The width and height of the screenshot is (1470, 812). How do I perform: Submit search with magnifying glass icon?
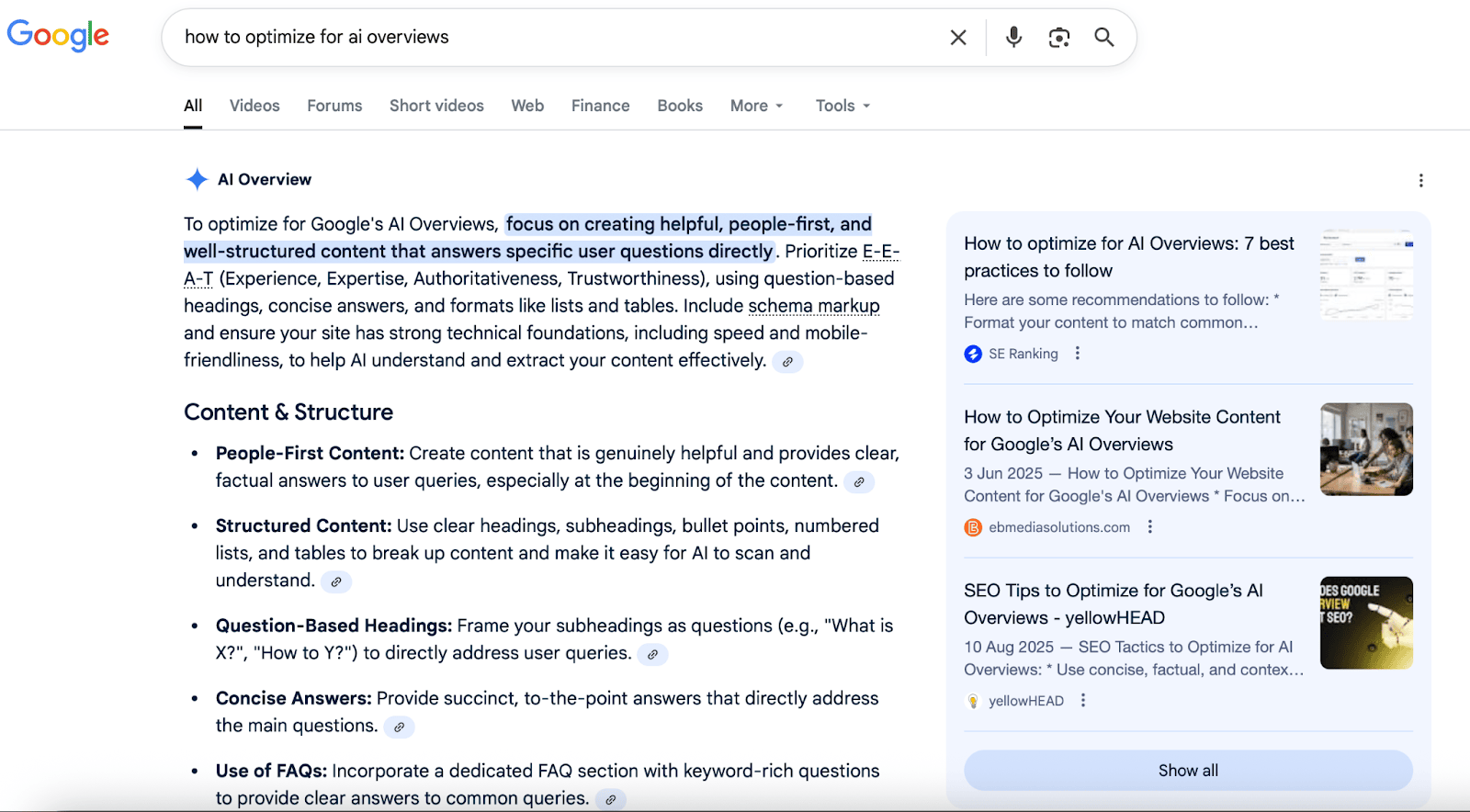point(1104,38)
